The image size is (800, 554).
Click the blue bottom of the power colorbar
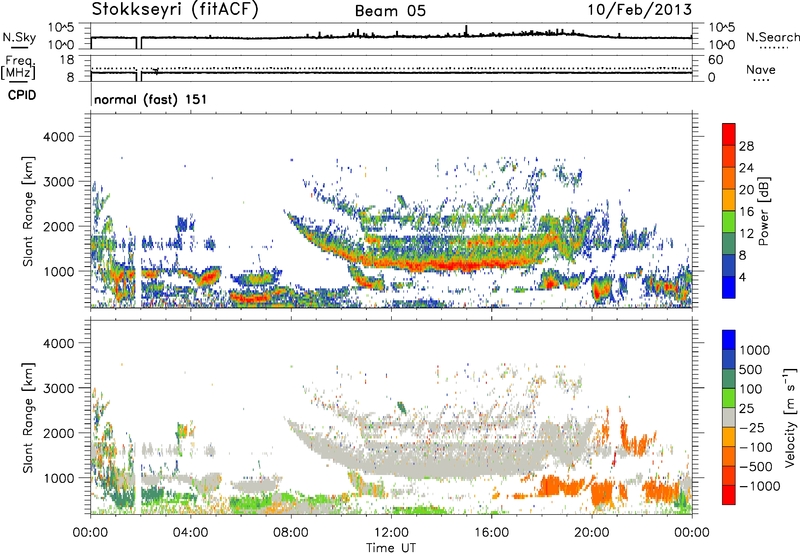click(x=729, y=288)
